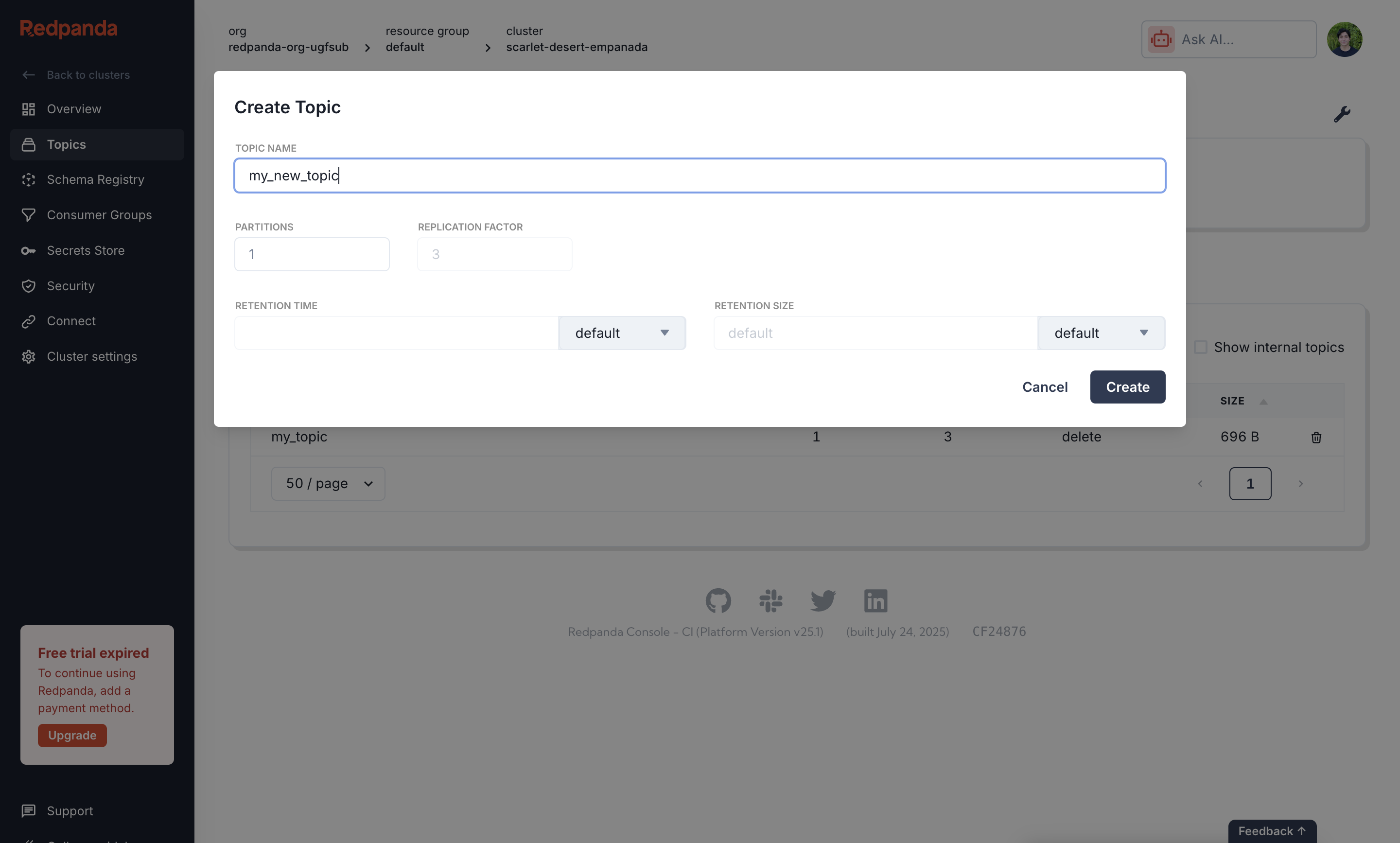This screenshot has height=843, width=1400.
Task: Open the Ask AI assistant
Action: coord(1228,39)
